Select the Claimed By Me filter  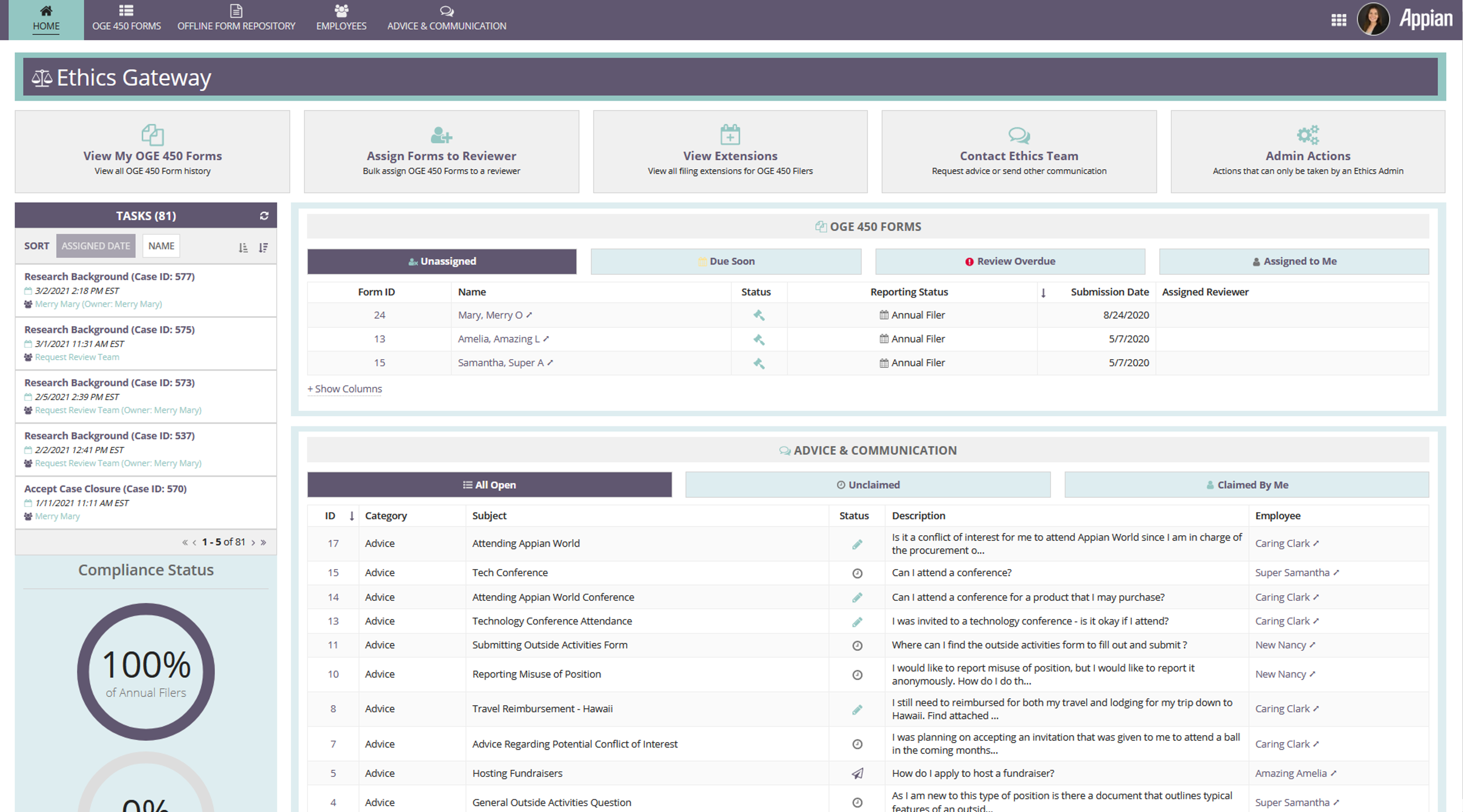[1247, 485]
